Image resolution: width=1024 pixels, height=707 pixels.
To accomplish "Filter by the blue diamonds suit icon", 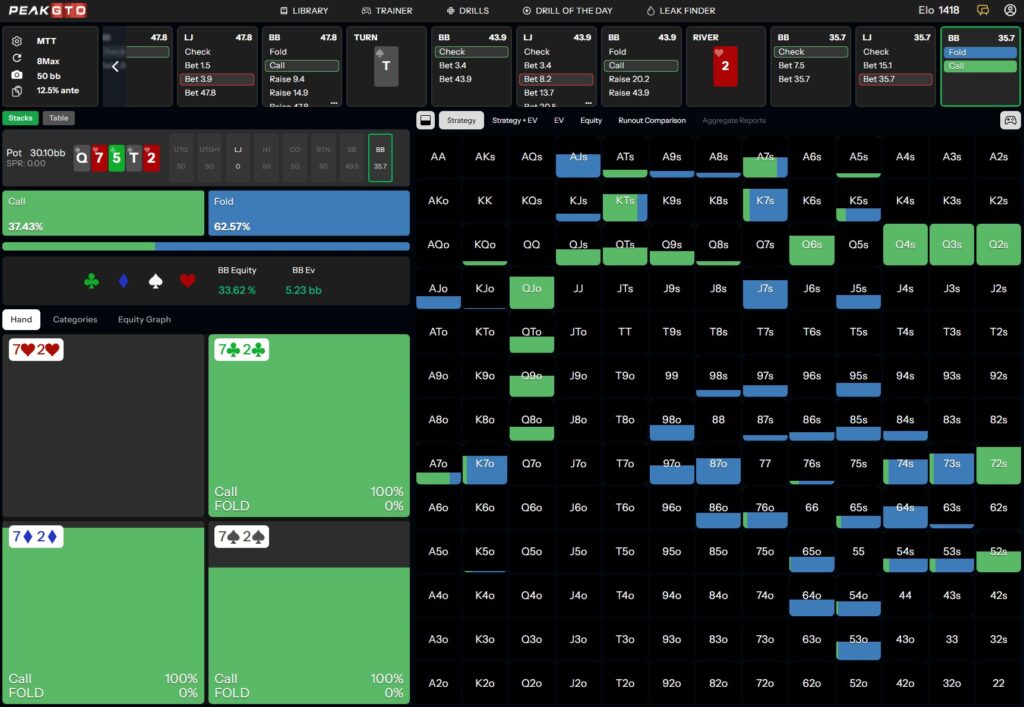I will tap(123, 282).
